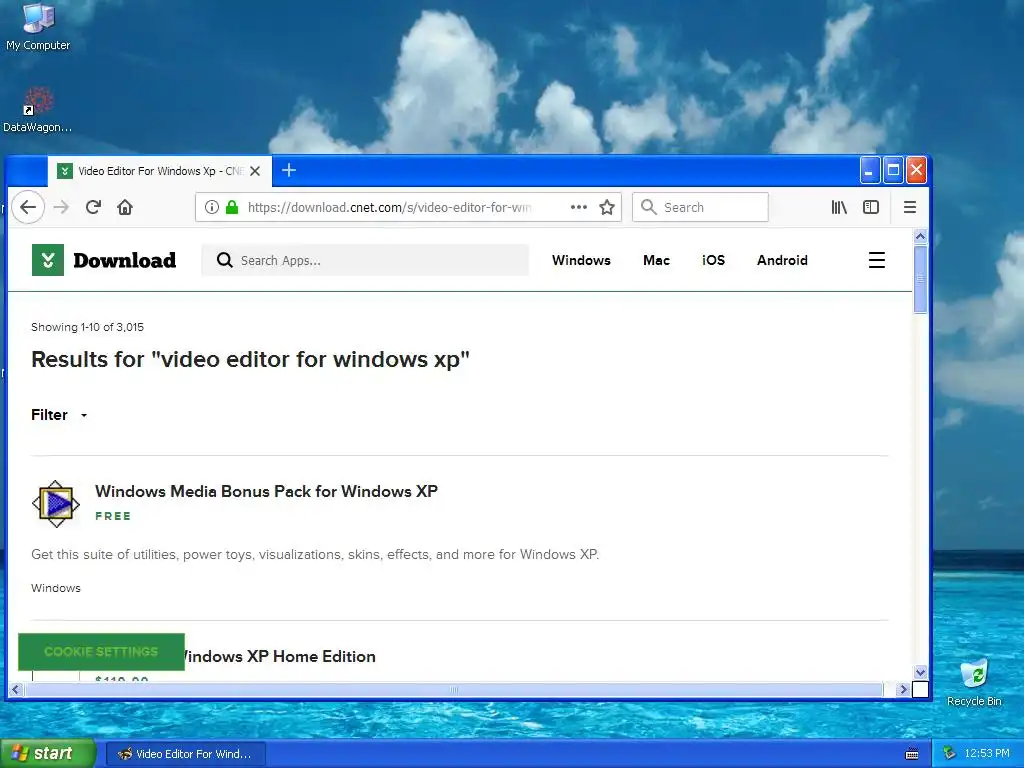Select the Recycle Bin desktop icon
Image resolution: width=1024 pixels, height=768 pixels.
pos(974,682)
